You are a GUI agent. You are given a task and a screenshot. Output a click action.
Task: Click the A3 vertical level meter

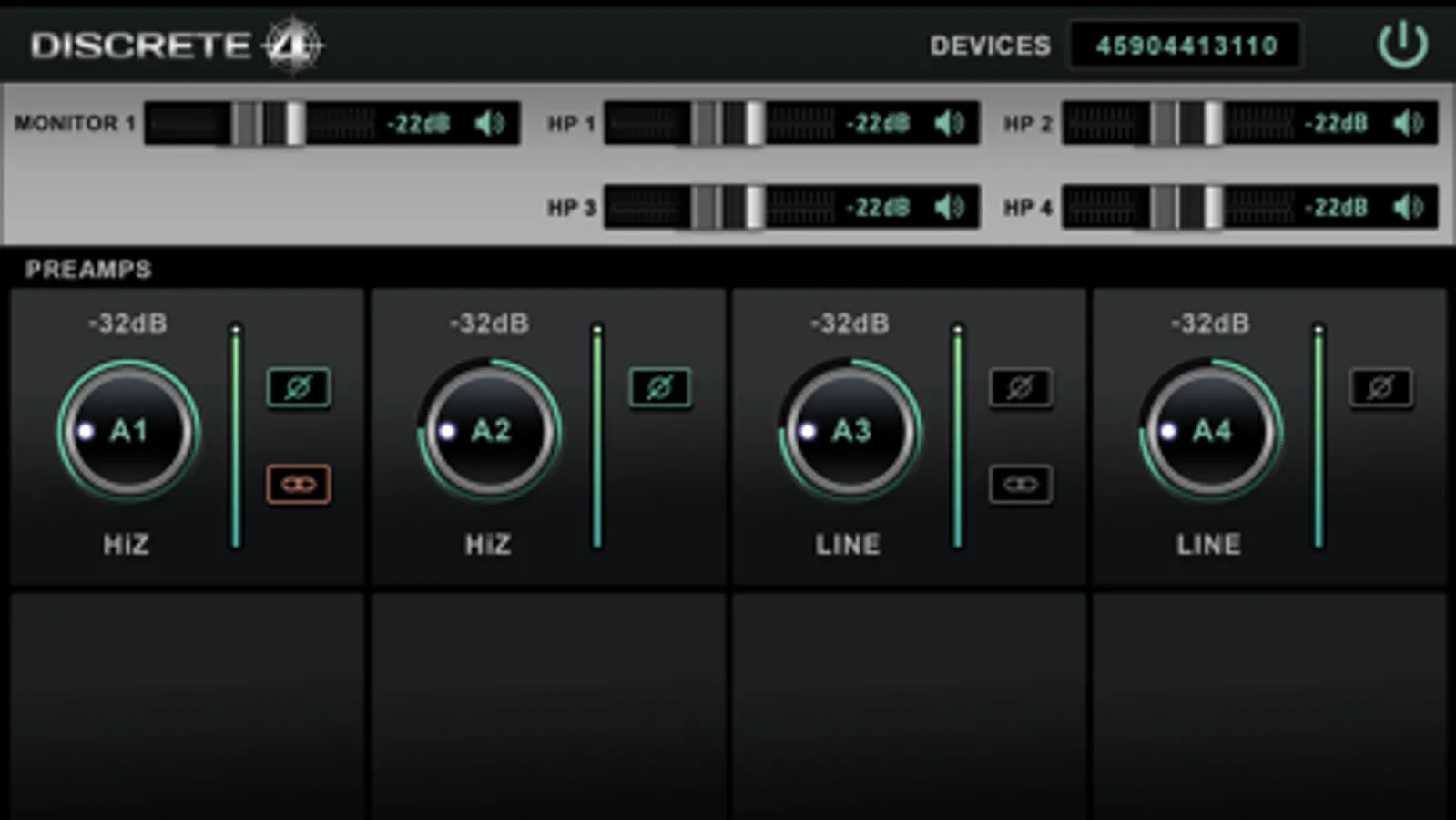coord(957,436)
